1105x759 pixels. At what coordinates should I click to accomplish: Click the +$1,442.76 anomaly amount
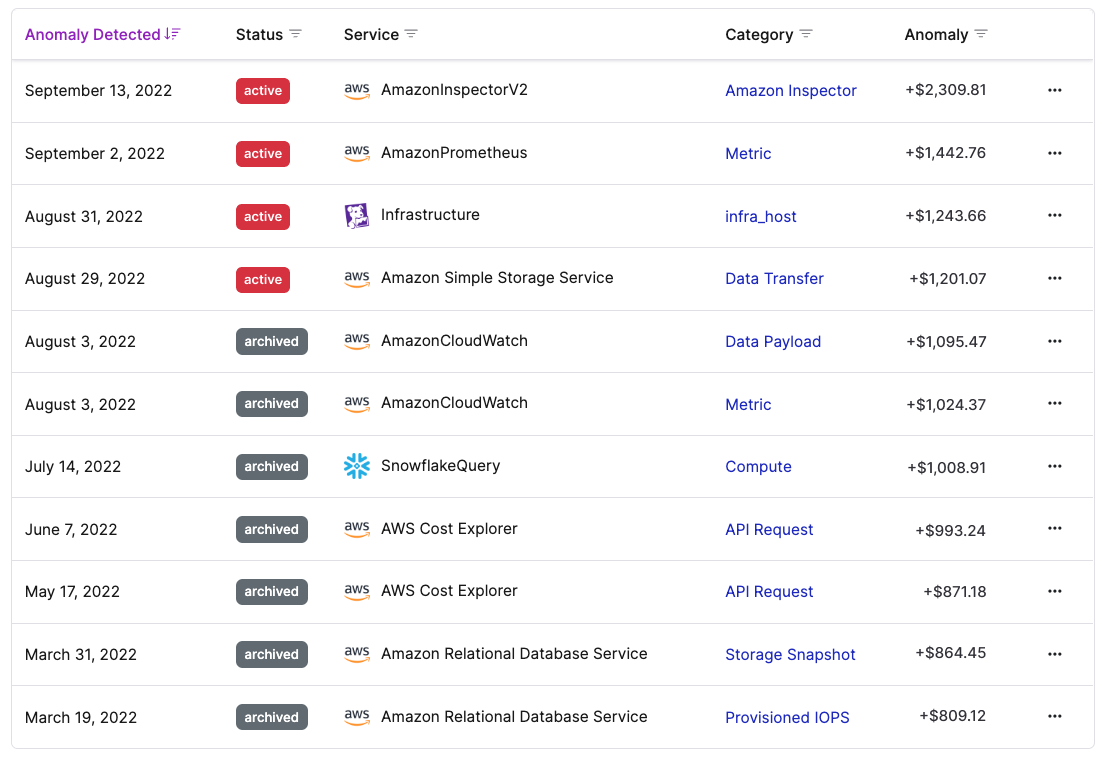tap(946, 153)
